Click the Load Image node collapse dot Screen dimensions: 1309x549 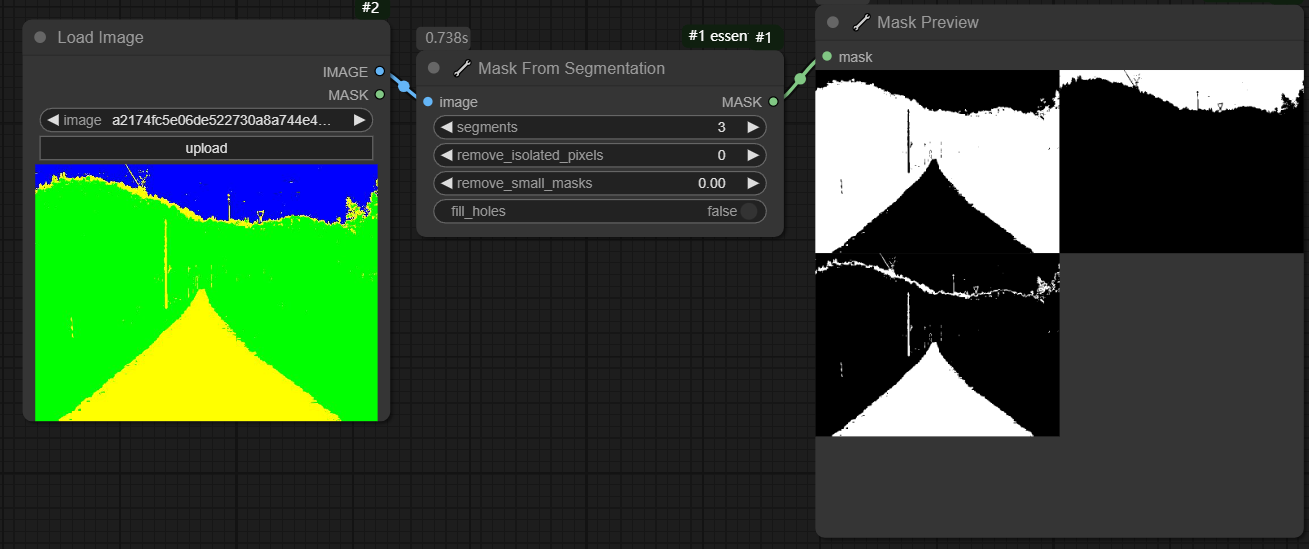pos(40,38)
